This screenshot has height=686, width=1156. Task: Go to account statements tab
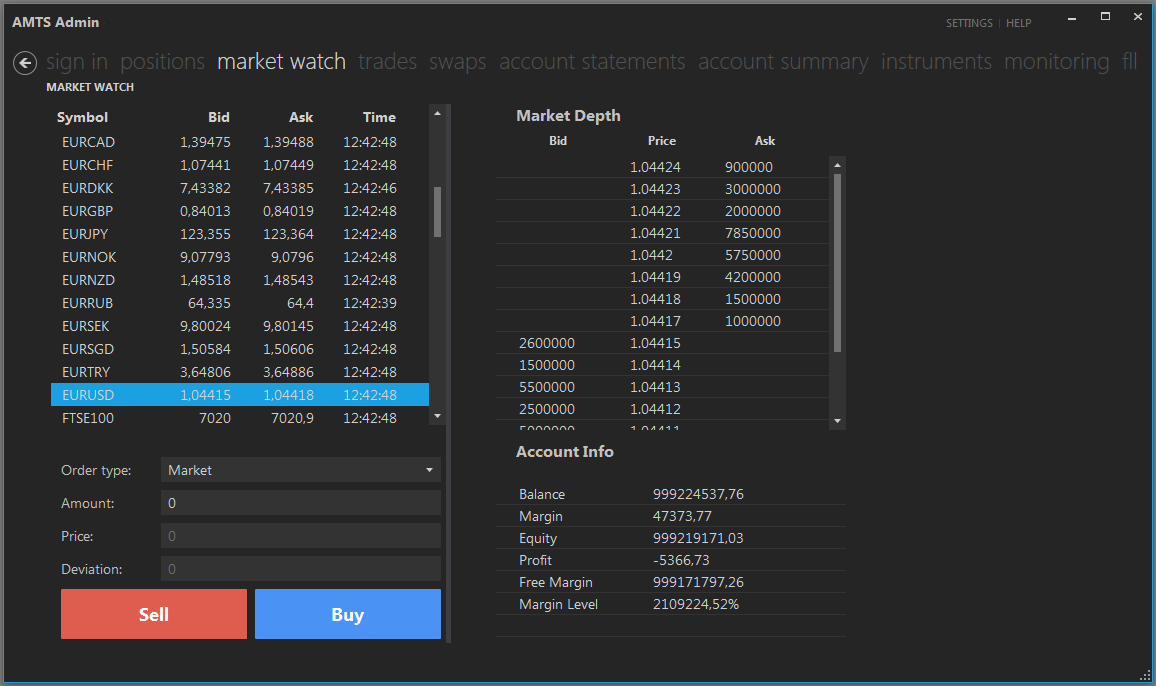[x=592, y=62]
